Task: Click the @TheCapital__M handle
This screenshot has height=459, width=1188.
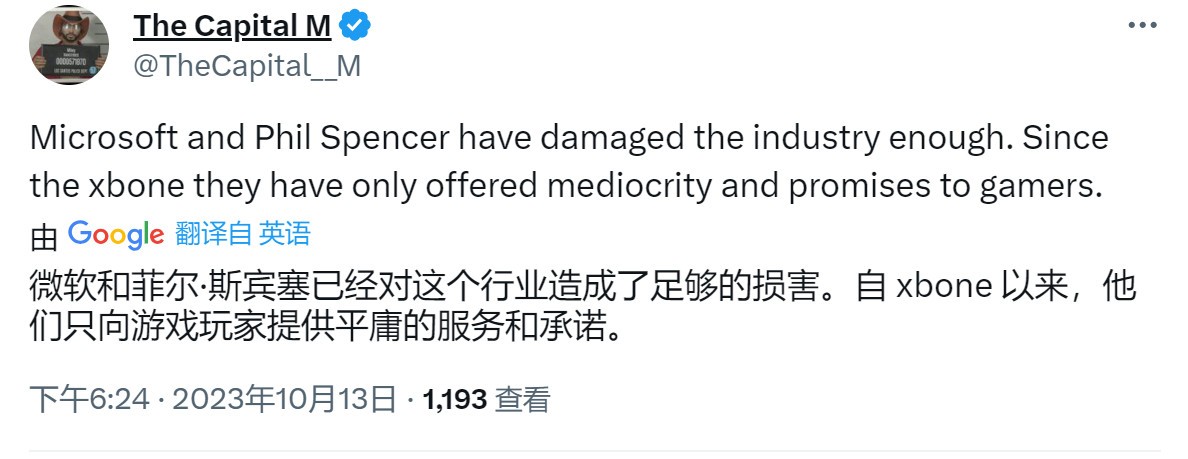Action: pyautogui.click(x=247, y=65)
